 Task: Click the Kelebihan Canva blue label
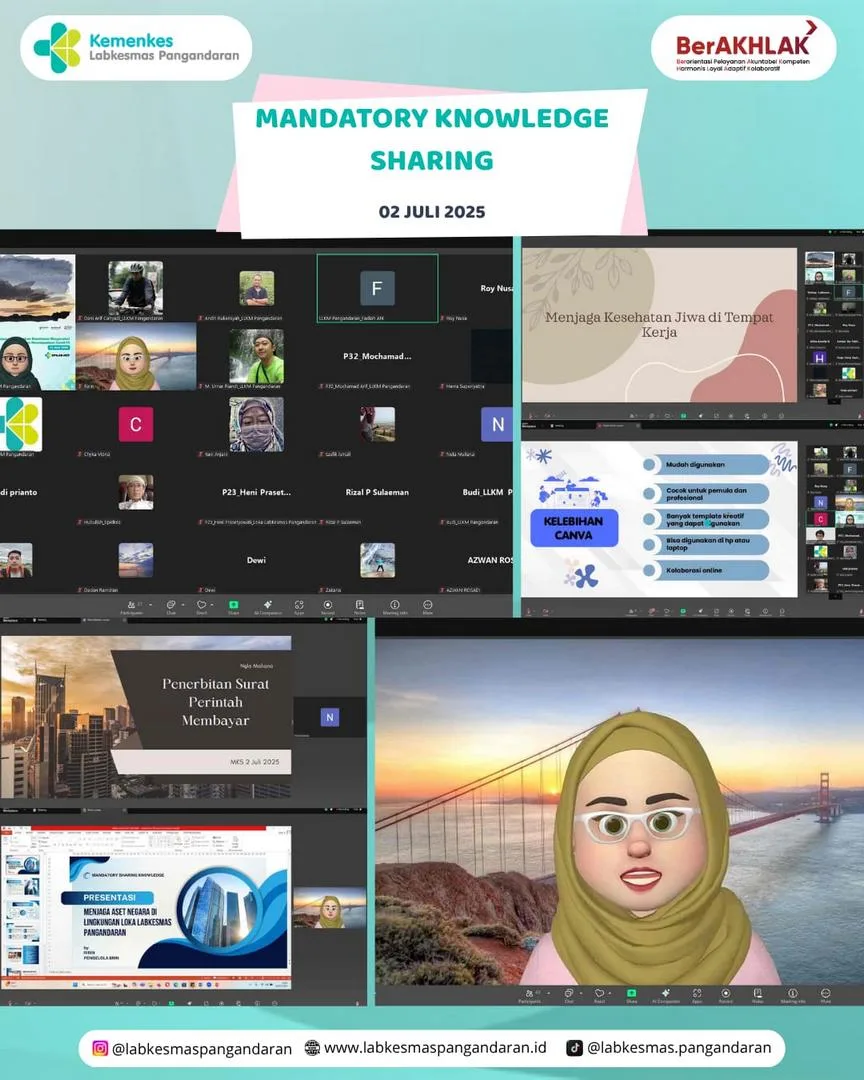pyautogui.click(x=574, y=528)
